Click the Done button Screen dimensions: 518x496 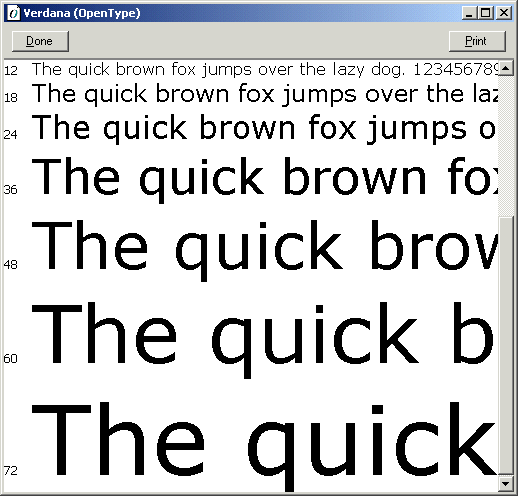40,41
